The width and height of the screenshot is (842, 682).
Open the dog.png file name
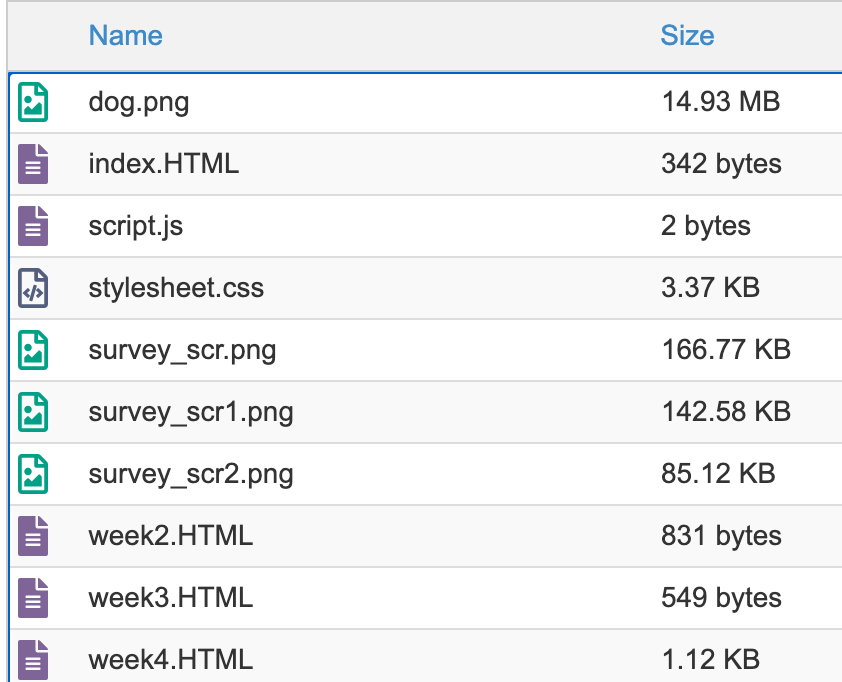[138, 102]
